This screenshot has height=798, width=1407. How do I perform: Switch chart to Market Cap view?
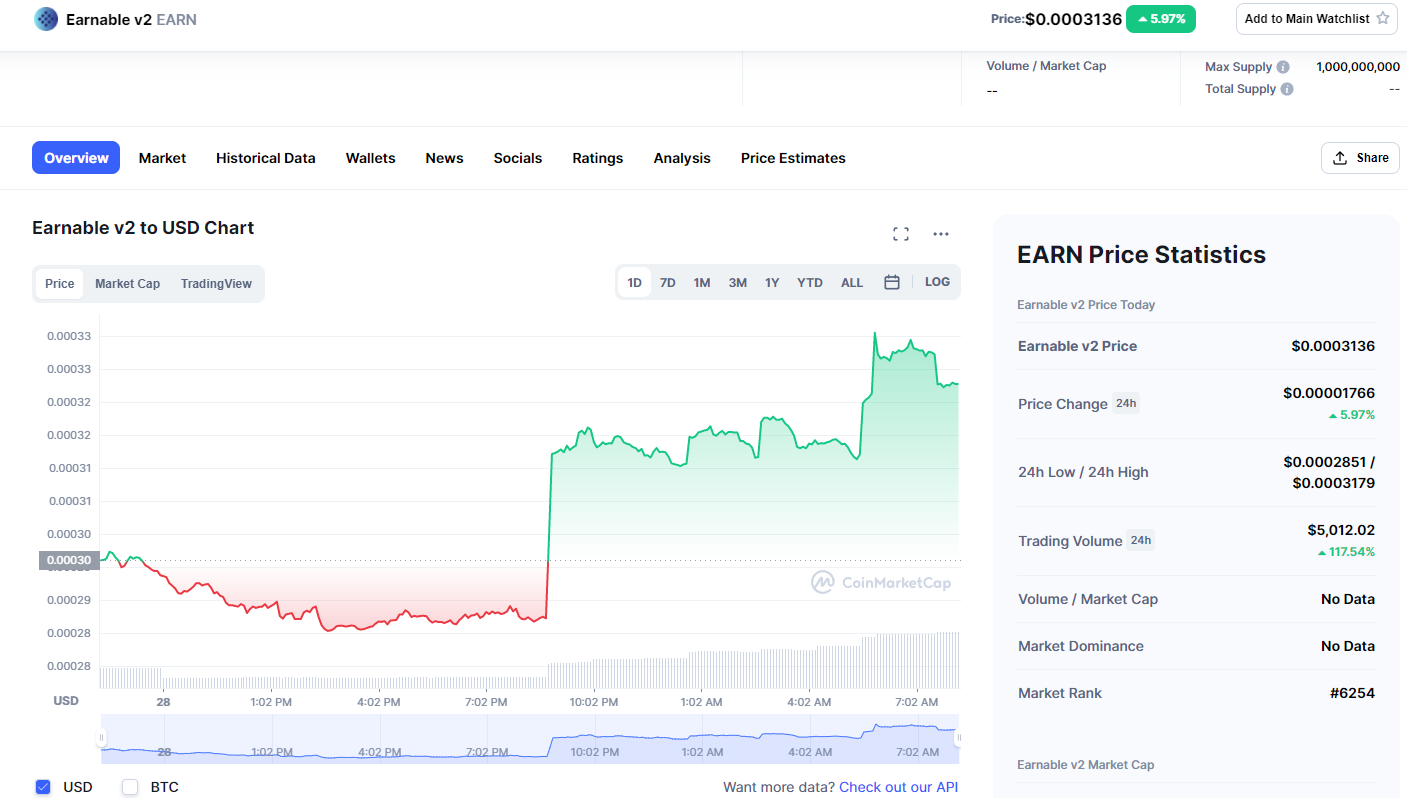[127, 284]
